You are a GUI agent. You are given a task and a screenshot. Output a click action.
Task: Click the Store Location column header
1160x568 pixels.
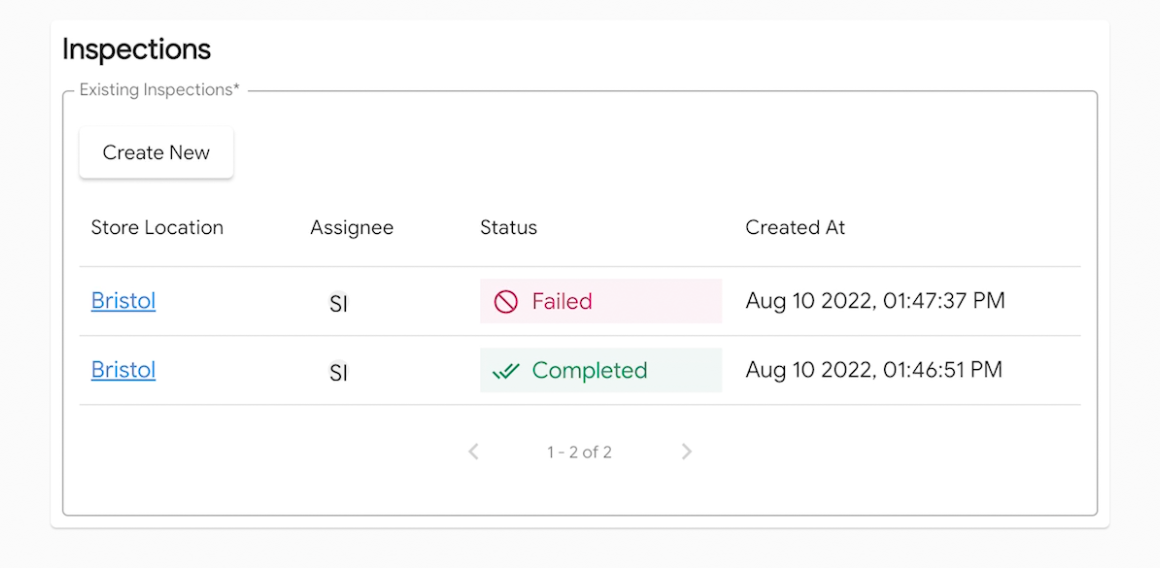click(157, 228)
